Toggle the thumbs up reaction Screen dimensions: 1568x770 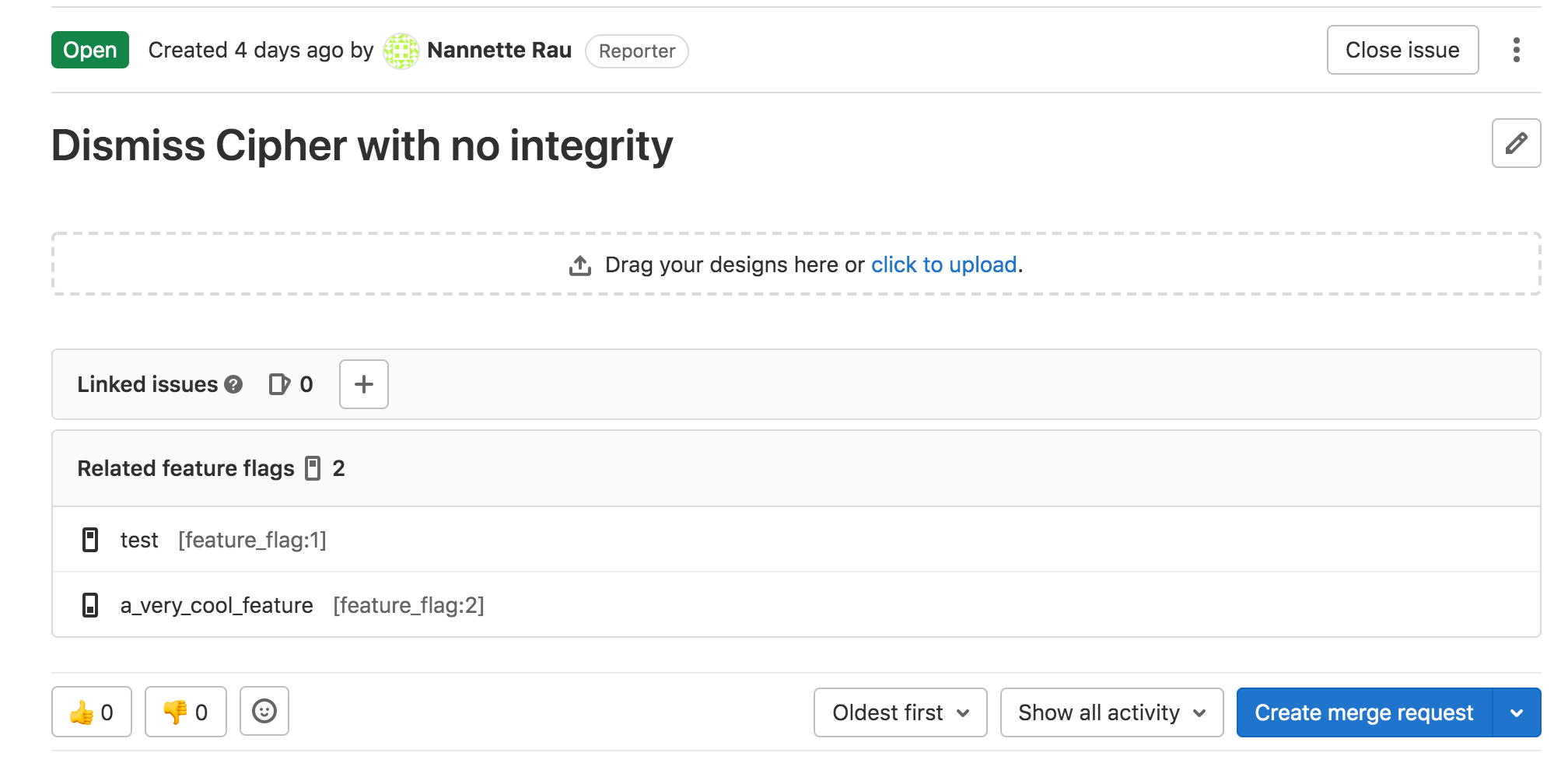click(91, 711)
